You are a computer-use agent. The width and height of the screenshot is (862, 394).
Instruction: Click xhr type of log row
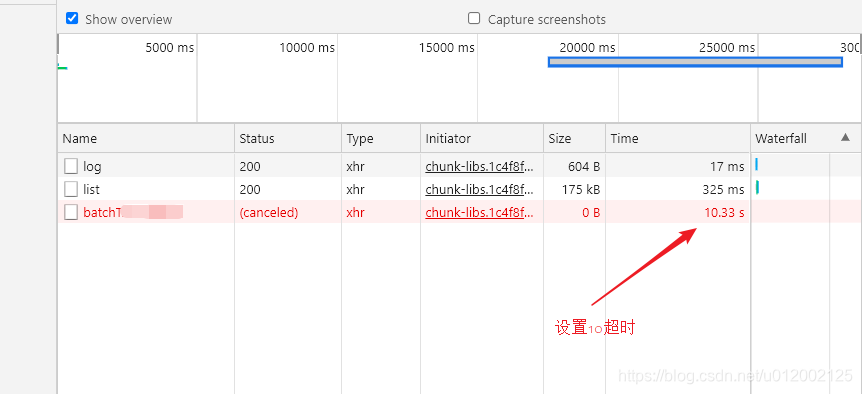click(x=355, y=166)
